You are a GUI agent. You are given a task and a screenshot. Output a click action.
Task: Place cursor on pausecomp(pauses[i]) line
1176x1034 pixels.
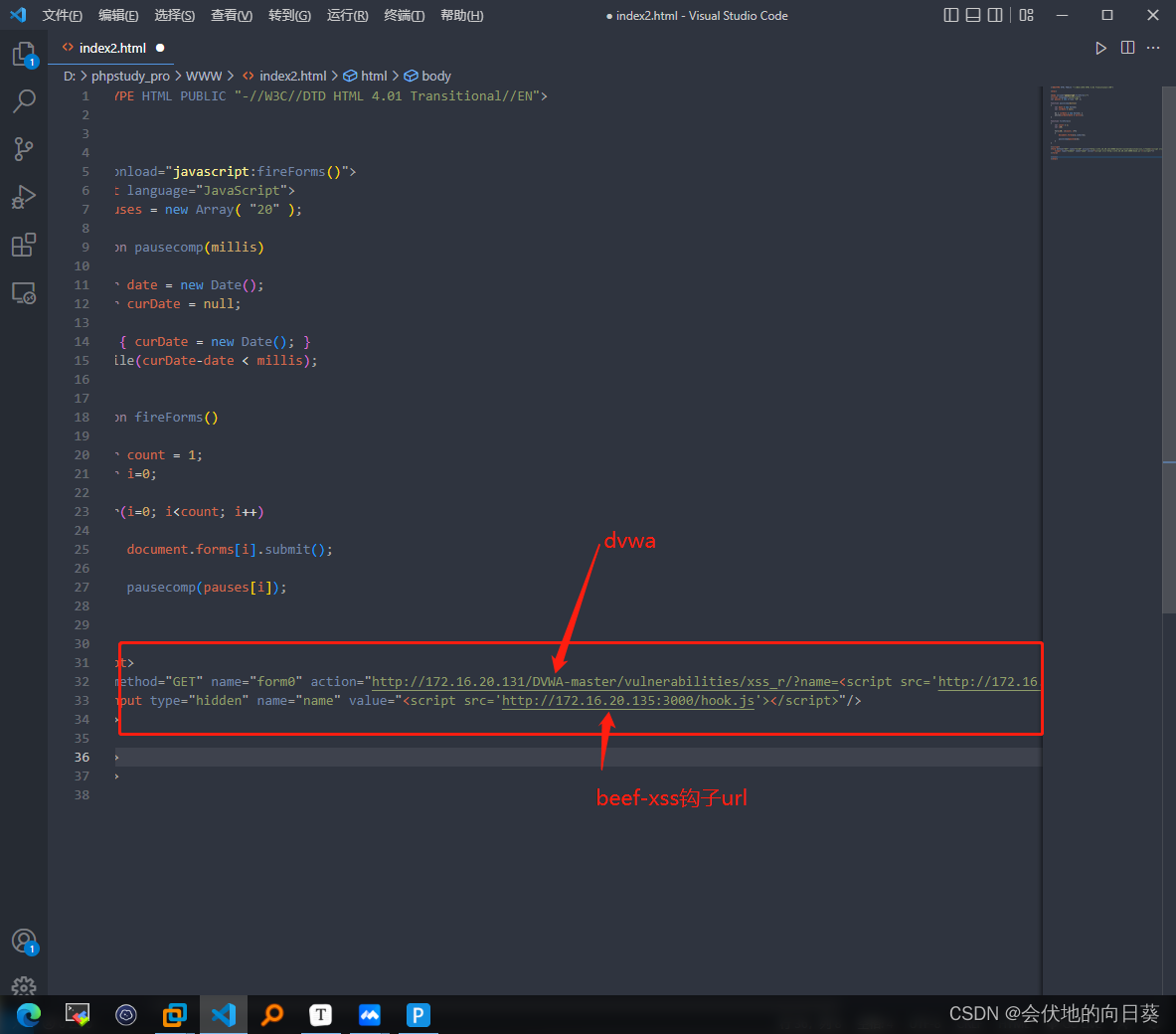[x=206, y=588]
